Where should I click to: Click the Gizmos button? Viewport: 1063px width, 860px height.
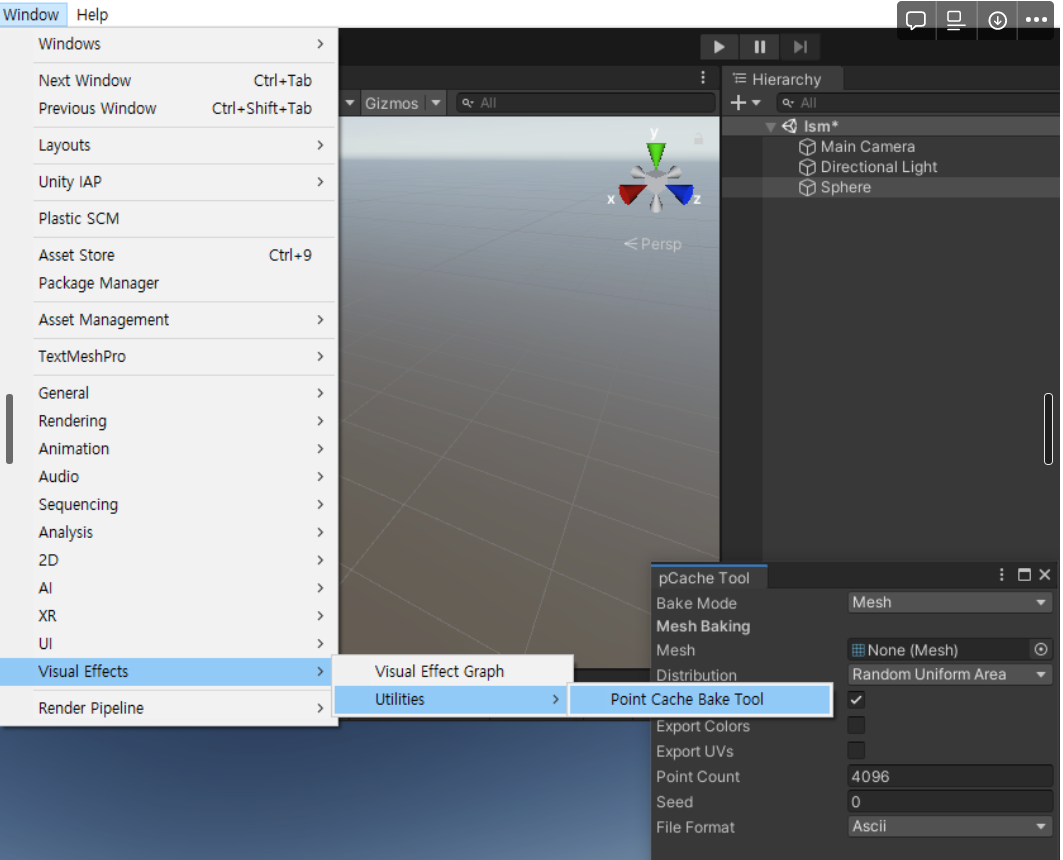pos(392,103)
